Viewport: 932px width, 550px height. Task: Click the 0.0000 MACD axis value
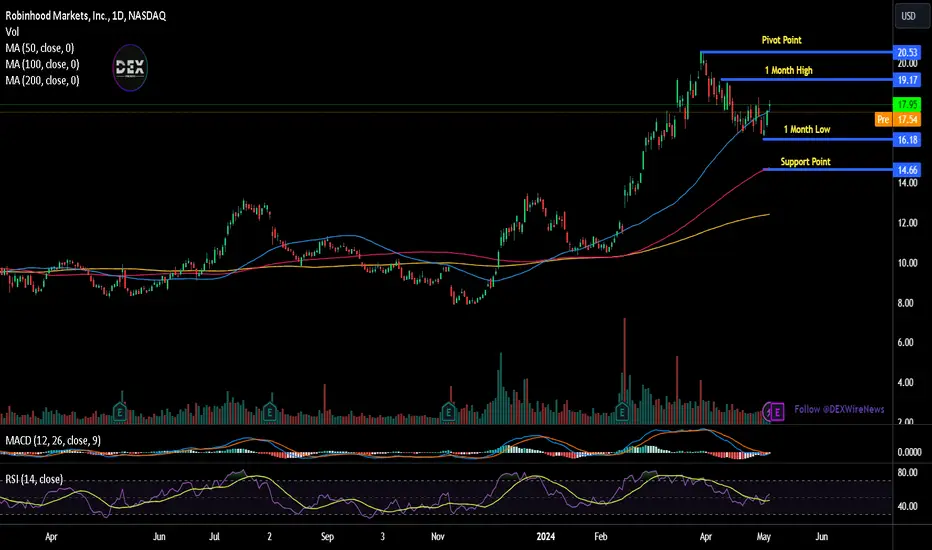point(909,452)
